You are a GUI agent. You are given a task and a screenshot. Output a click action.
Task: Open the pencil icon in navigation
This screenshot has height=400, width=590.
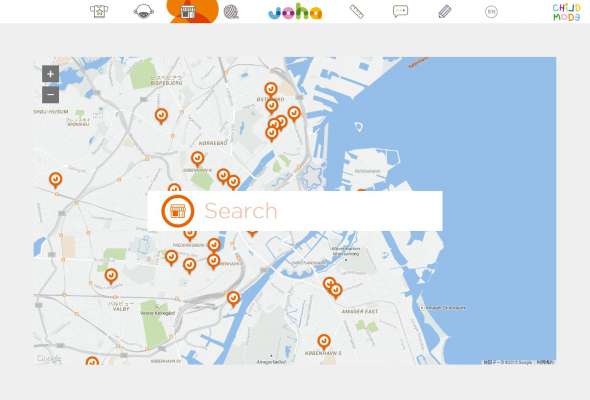[445, 12]
